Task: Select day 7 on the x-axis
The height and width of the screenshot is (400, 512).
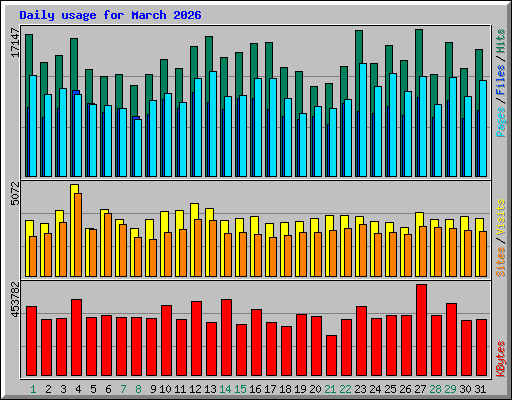Action: coord(123,389)
